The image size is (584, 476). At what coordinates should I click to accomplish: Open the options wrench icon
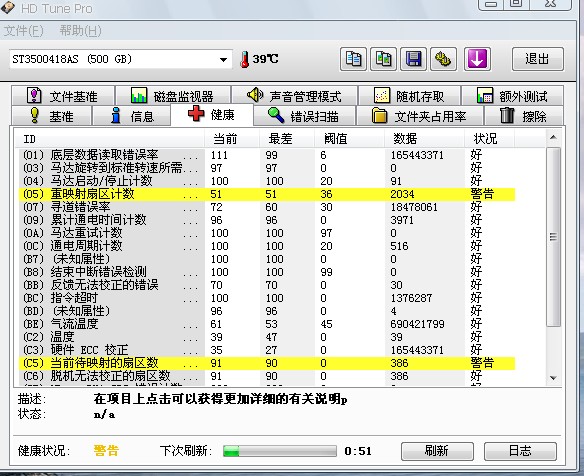[x=443, y=59]
